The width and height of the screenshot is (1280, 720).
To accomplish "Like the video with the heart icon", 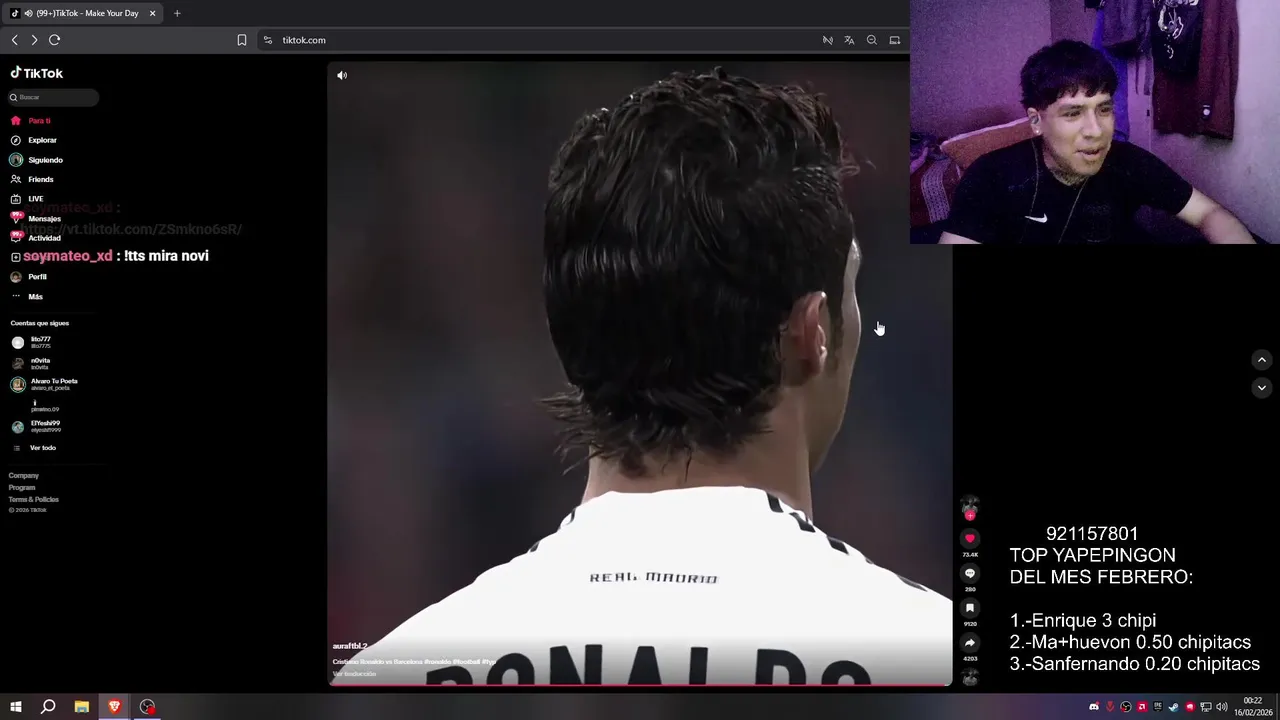I will pyautogui.click(x=969, y=539).
